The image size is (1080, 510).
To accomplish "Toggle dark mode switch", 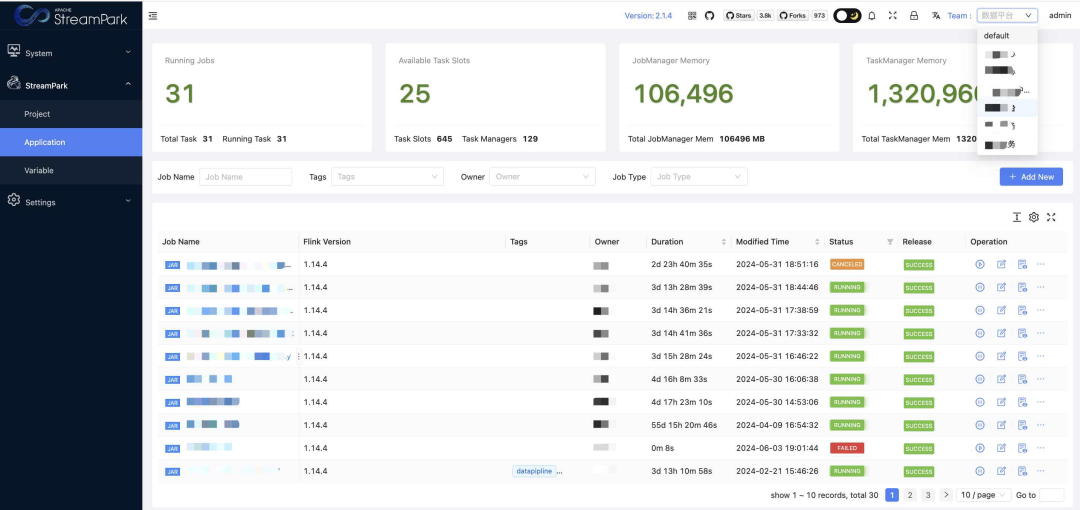I will coord(847,16).
